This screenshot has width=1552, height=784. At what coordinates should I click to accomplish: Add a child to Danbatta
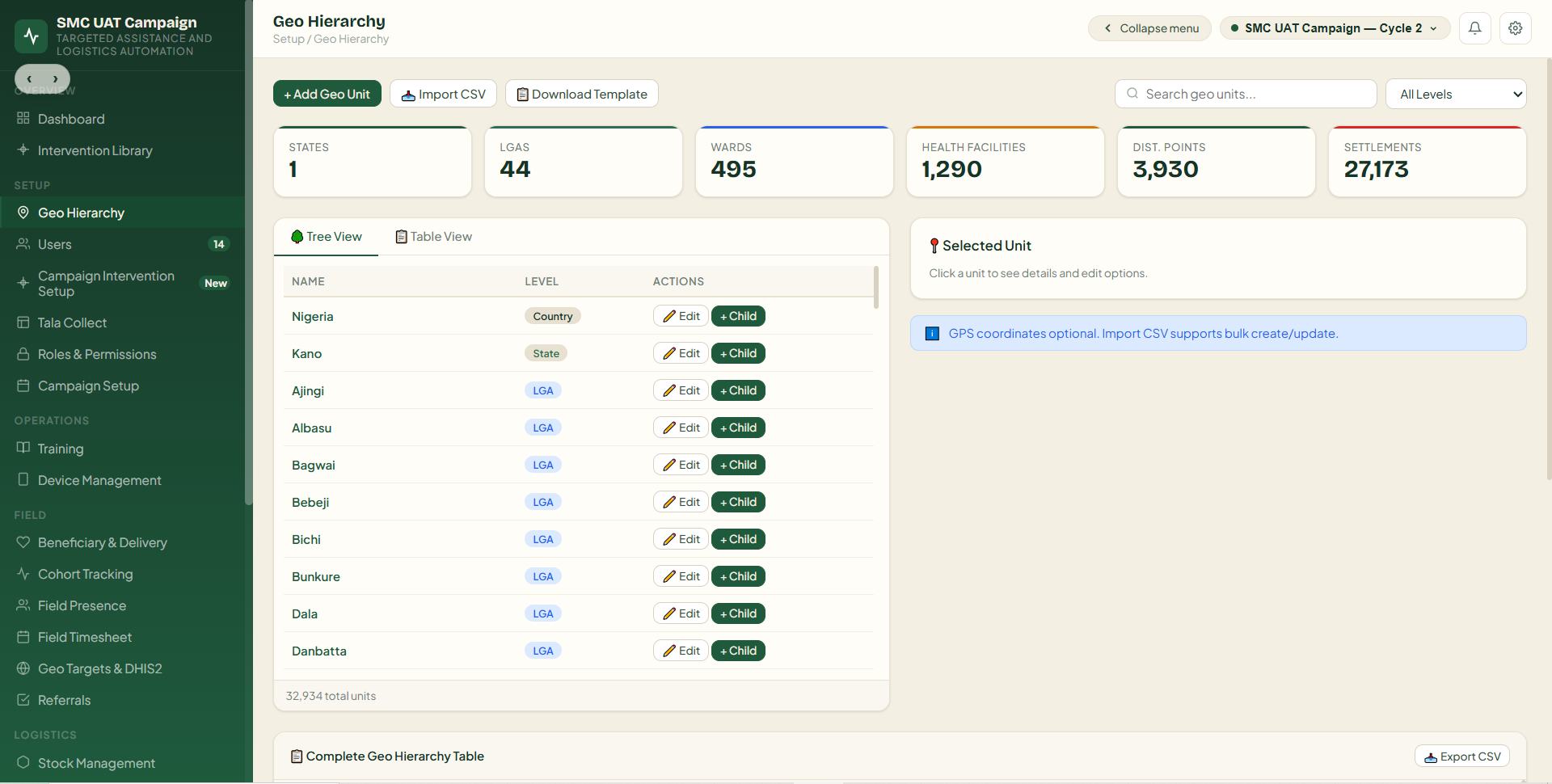pos(738,651)
